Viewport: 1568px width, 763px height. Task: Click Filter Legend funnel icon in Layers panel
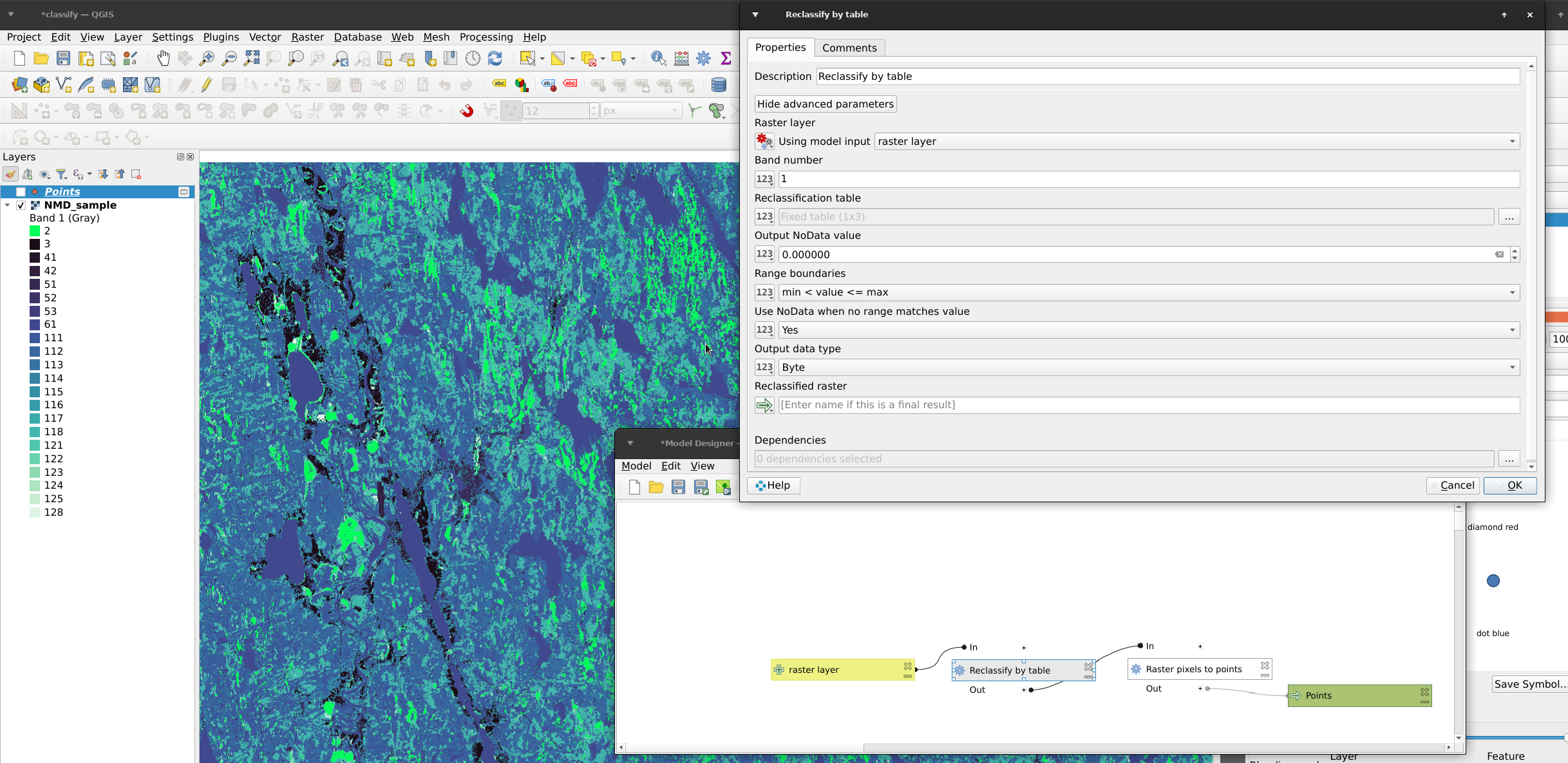click(62, 174)
